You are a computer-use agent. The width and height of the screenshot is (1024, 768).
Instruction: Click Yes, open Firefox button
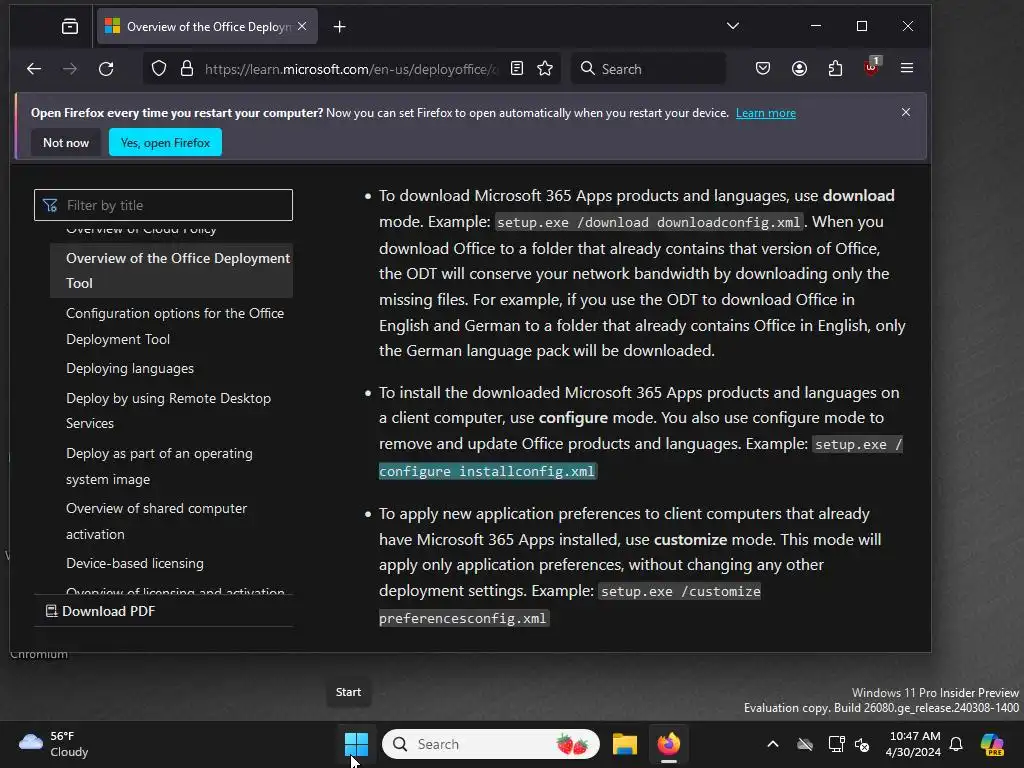165,142
